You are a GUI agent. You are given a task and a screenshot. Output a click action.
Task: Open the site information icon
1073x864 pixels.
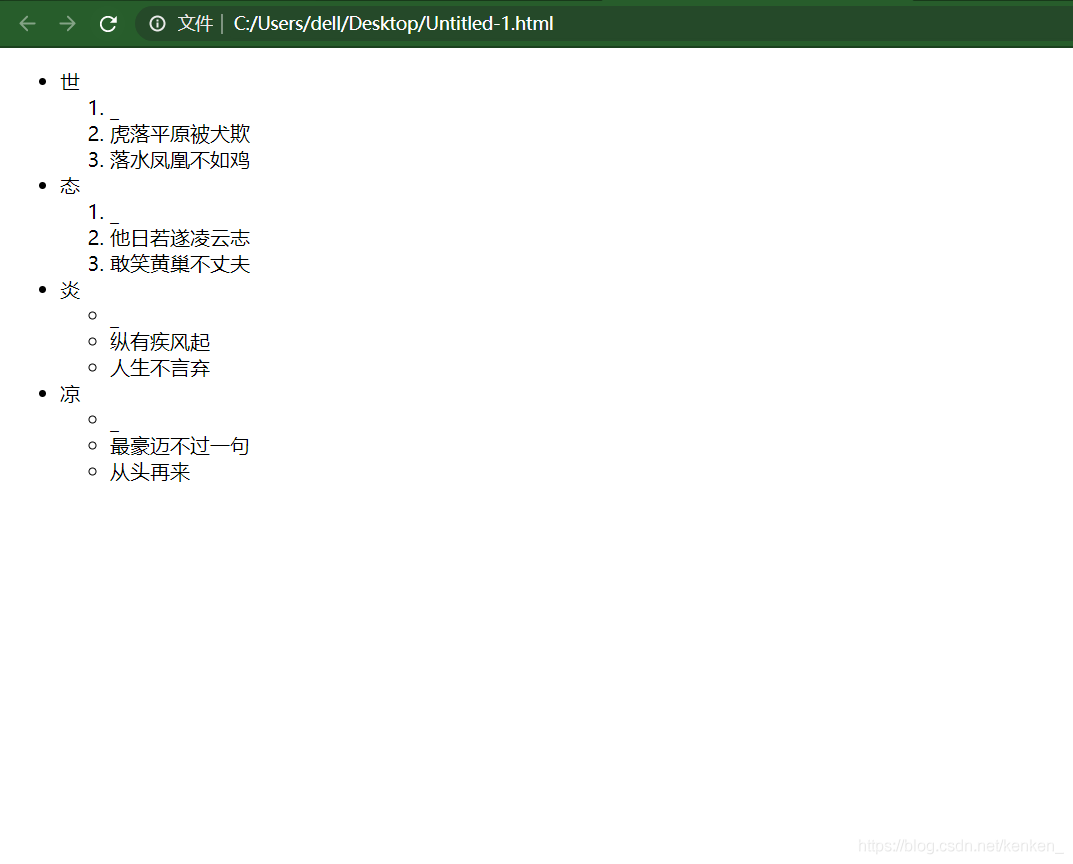157,24
